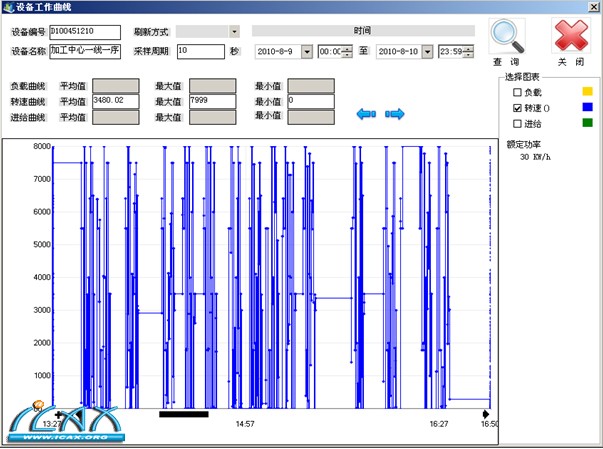
Task: Click the orange marker at chart origin
Action: click(39, 406)
